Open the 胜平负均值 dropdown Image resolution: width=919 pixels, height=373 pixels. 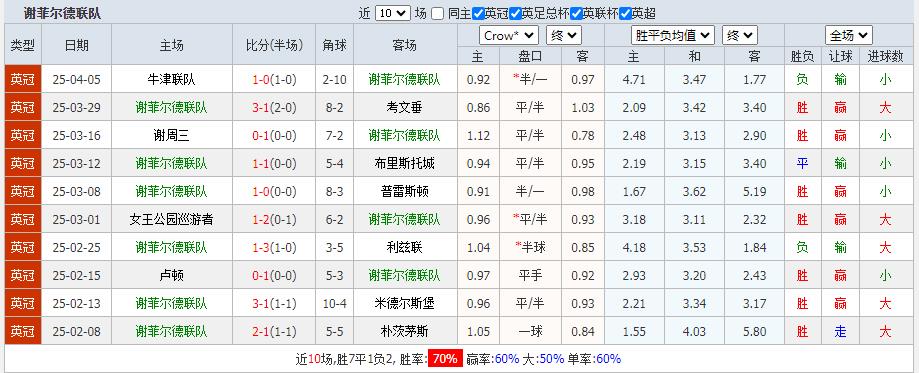pyautogui.click(x=673, y=35)
